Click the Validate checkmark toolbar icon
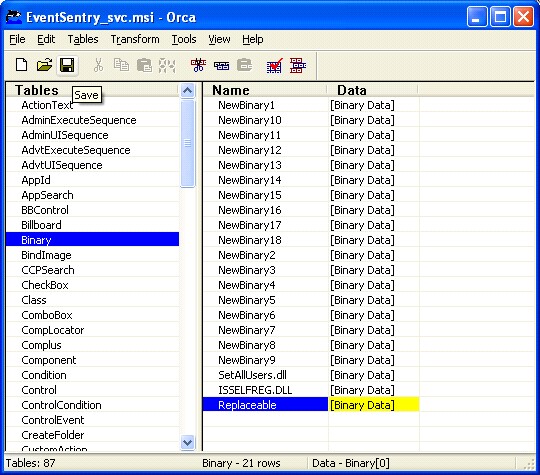The width and height of the screenshot is (540, 475). click(274, 65)
